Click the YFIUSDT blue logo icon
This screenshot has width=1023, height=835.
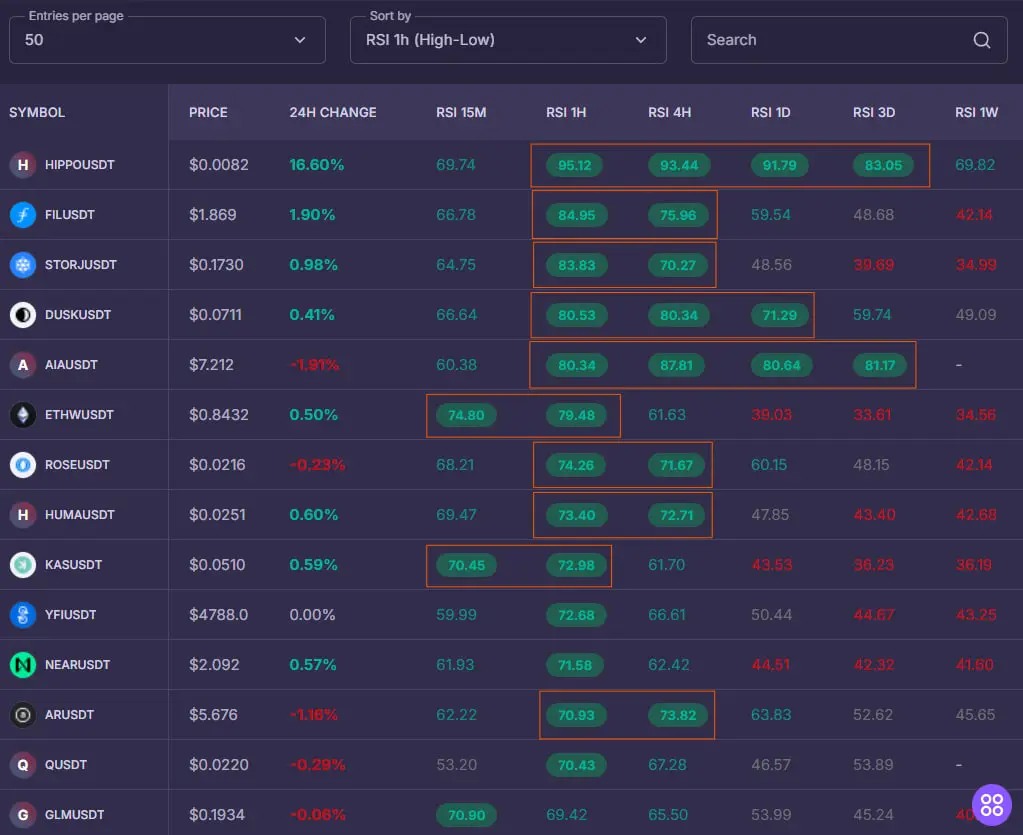[x=22, y=615]
